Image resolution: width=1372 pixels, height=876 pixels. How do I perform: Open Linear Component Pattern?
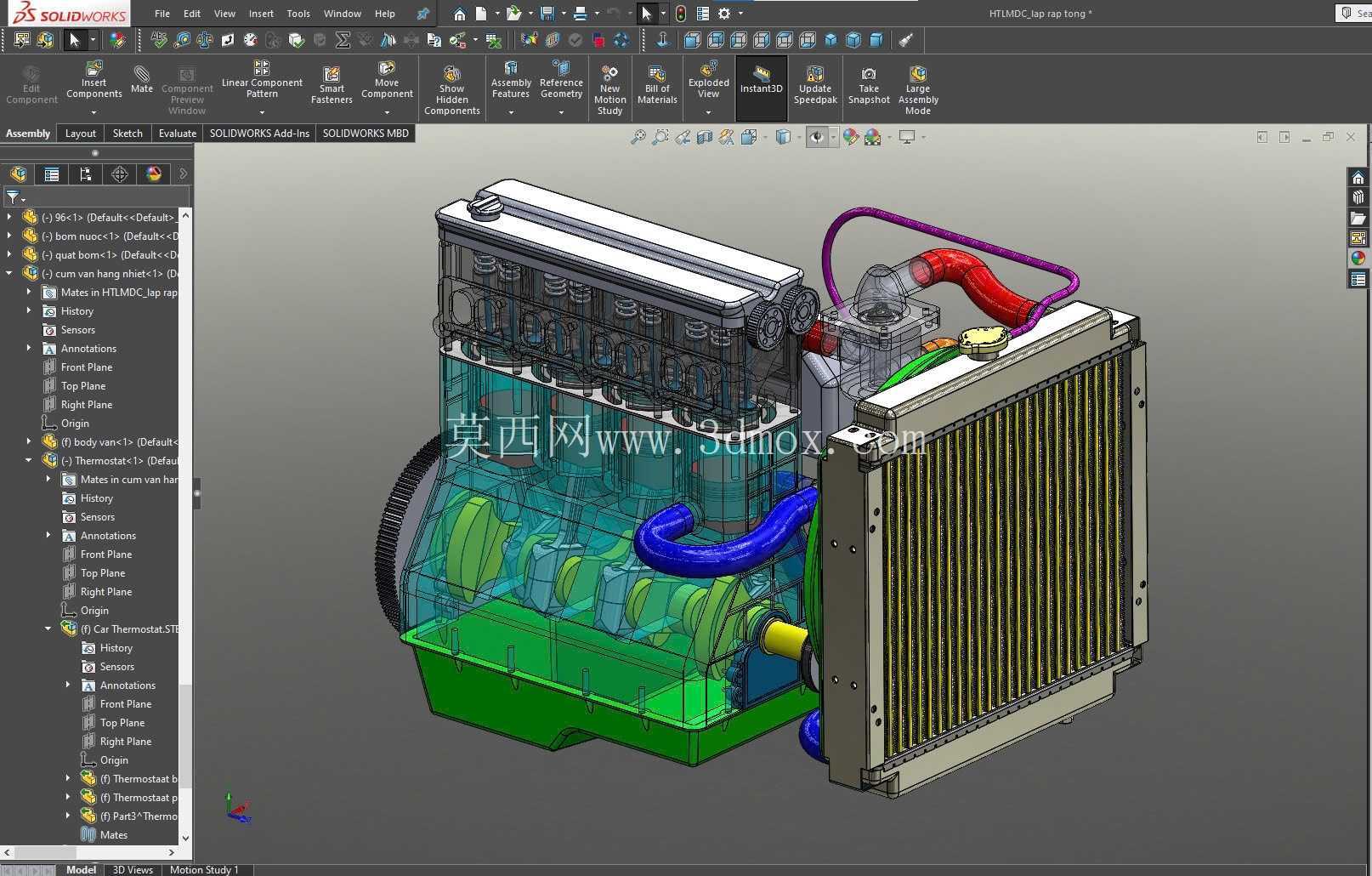(262, 80)
